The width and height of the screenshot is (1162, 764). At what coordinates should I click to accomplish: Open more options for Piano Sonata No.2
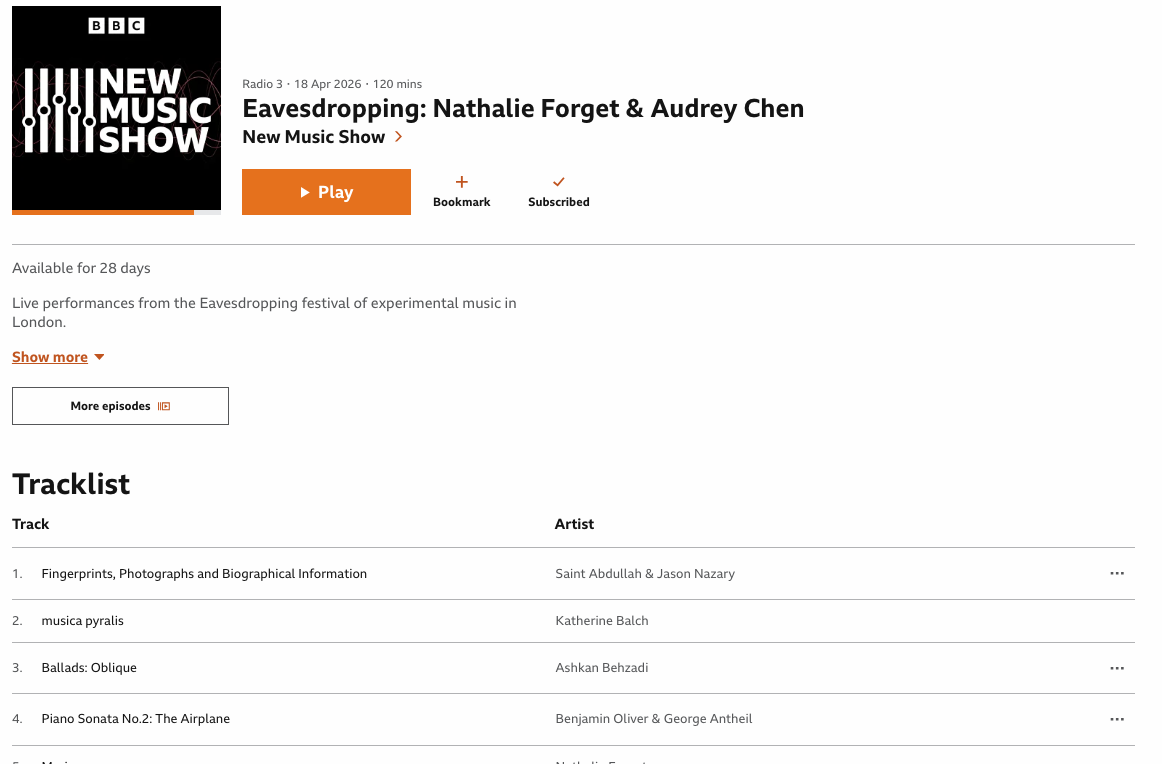pos(1117,719)
